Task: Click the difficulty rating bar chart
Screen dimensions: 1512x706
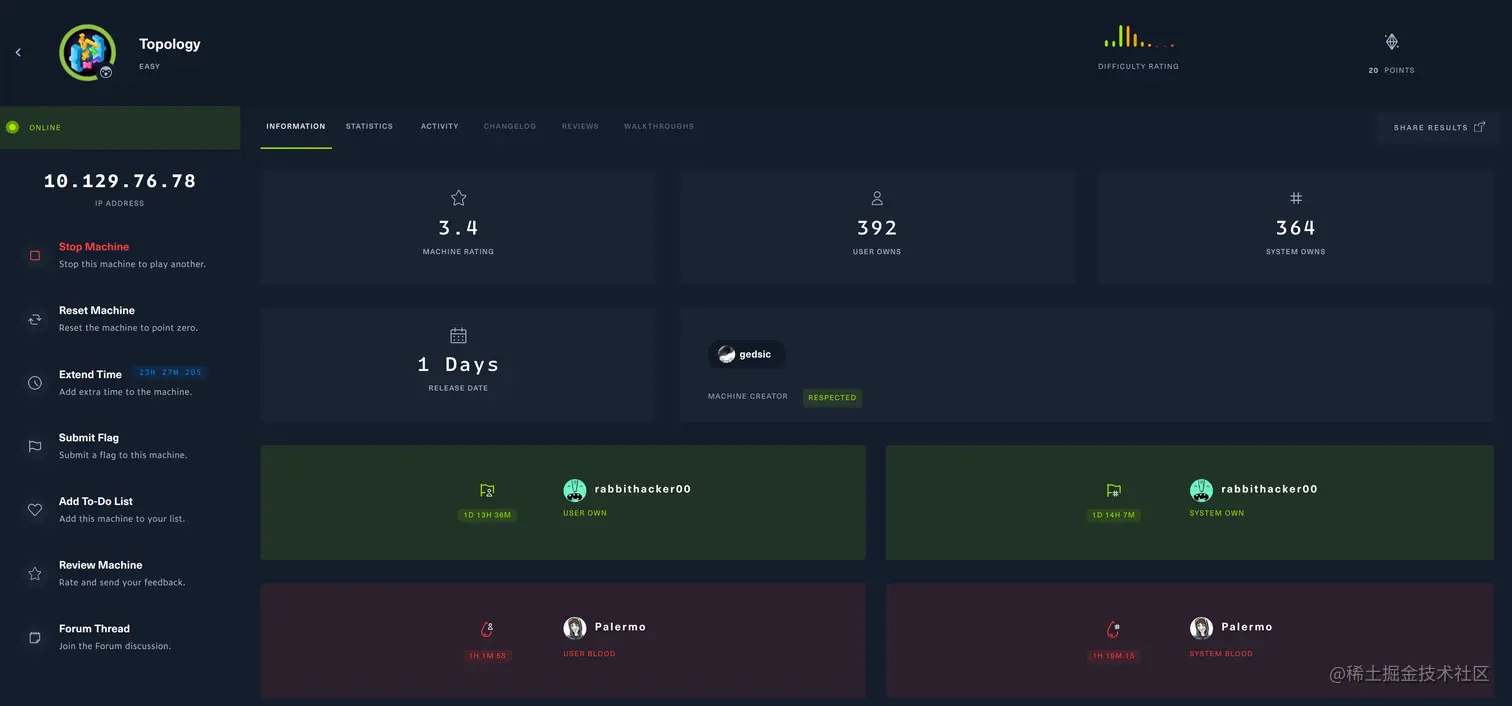Action: pyautogui.click(x=1137, y=38)
